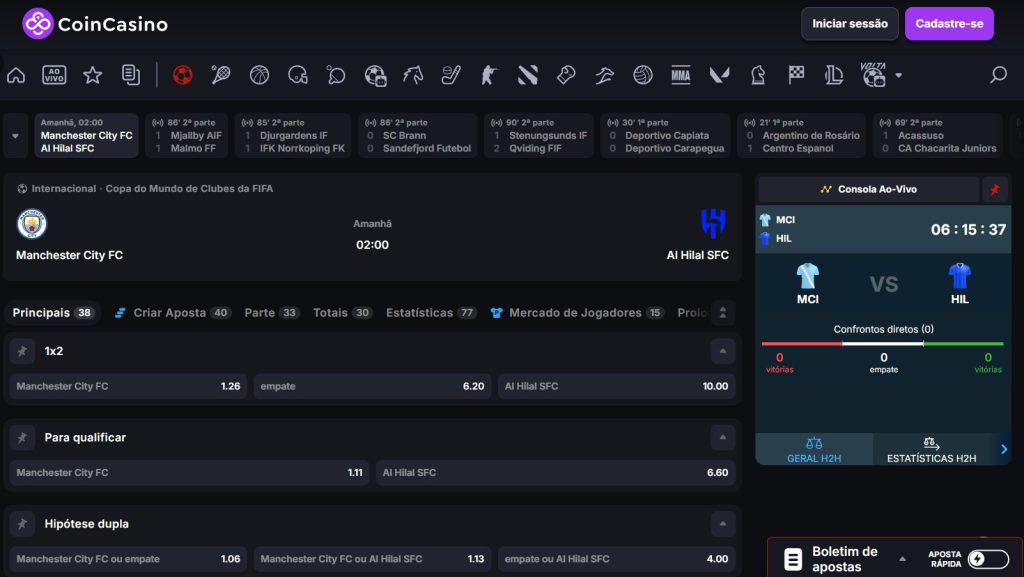
Task: Bet Al Hilal SFC to qualify 6.60
Action: pos(556,473)
